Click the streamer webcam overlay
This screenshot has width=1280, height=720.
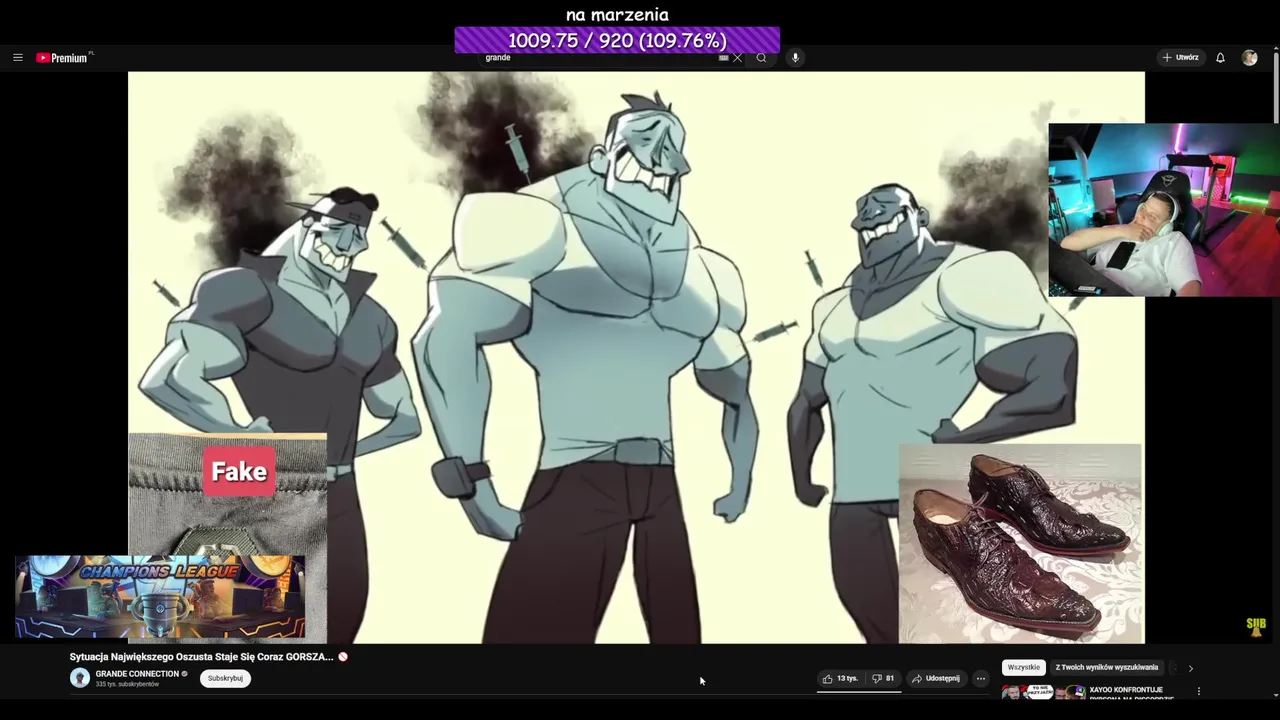tap(1164, 210)
